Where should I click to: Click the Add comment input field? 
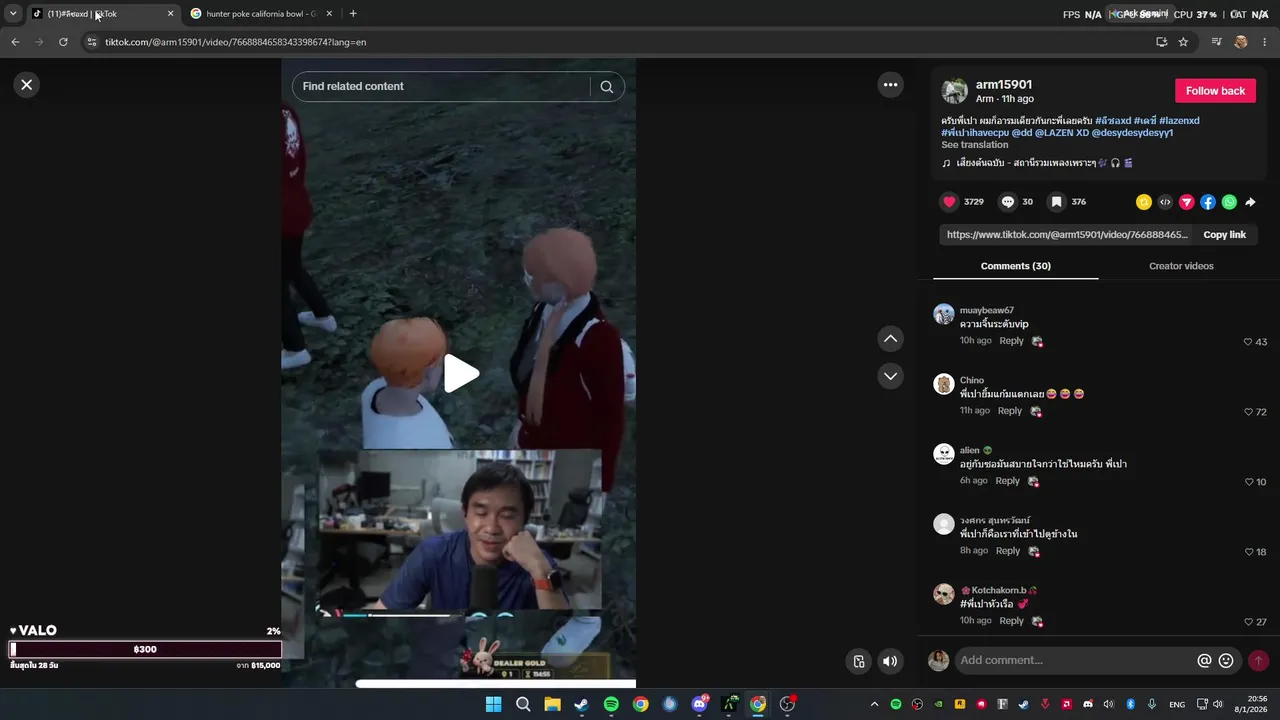click(1075, 660)
